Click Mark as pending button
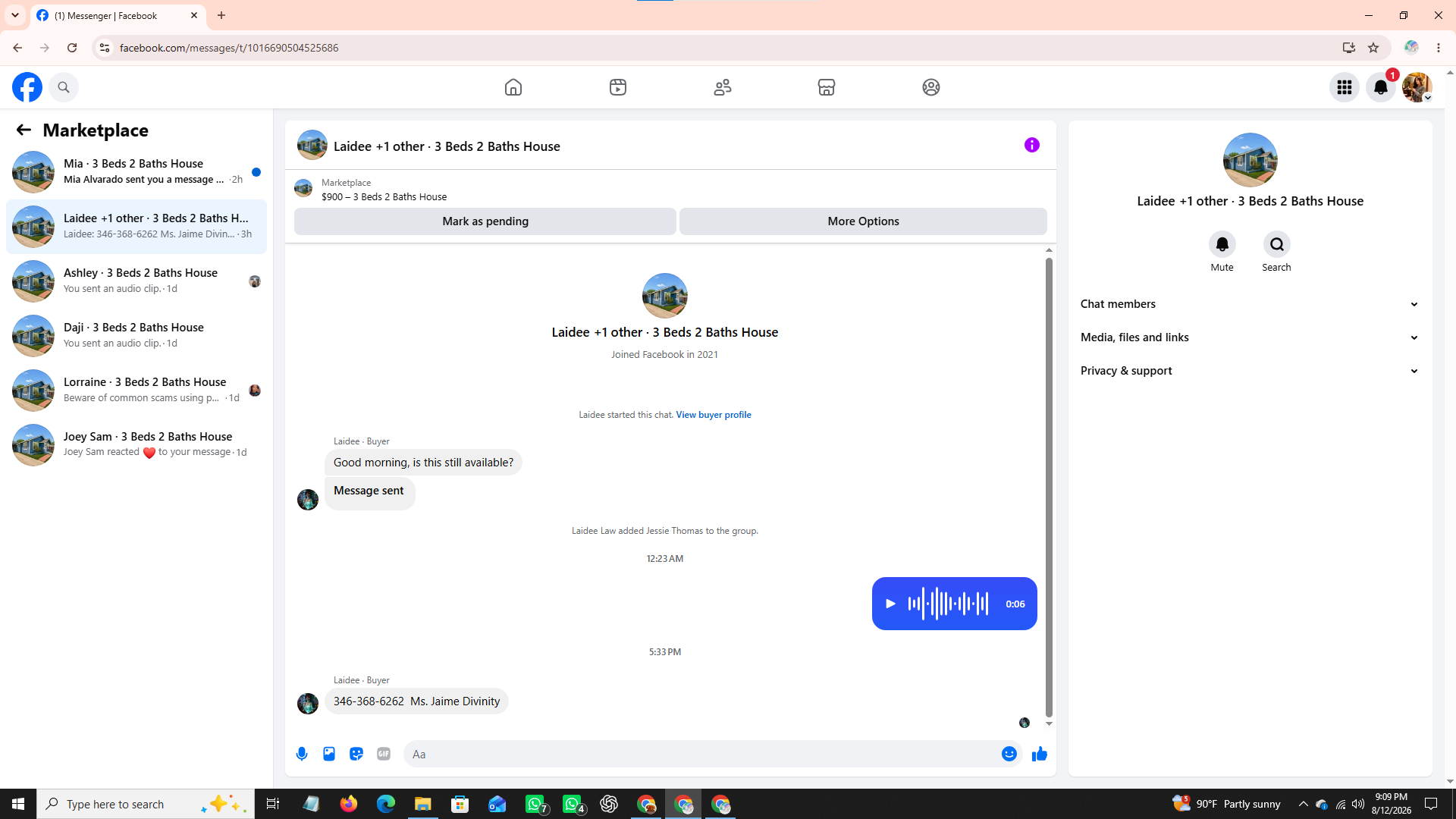 (485, 221)
